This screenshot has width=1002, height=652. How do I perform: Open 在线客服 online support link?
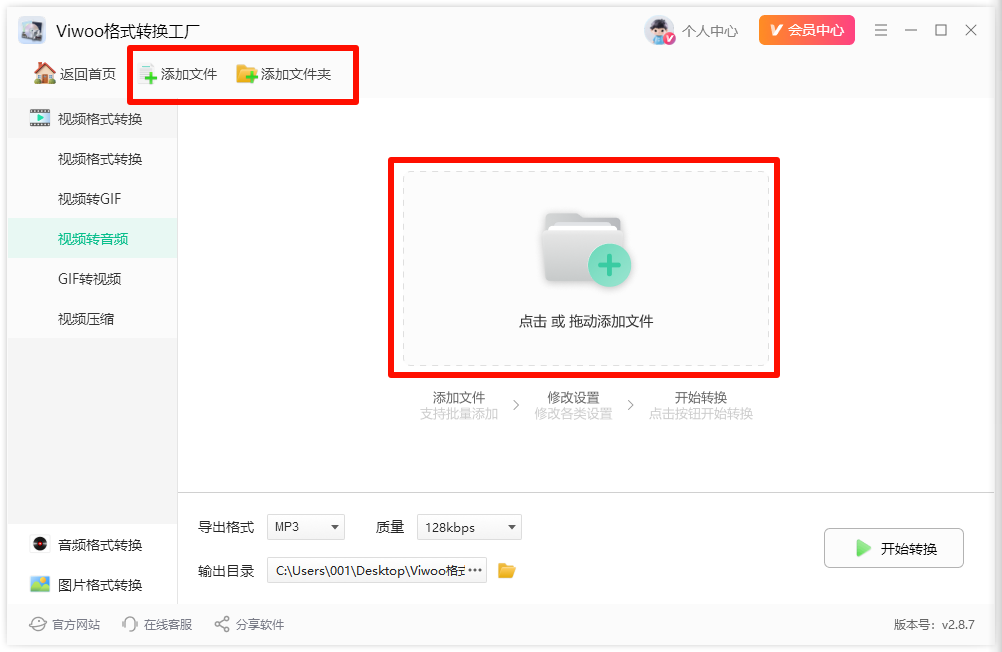157,624
